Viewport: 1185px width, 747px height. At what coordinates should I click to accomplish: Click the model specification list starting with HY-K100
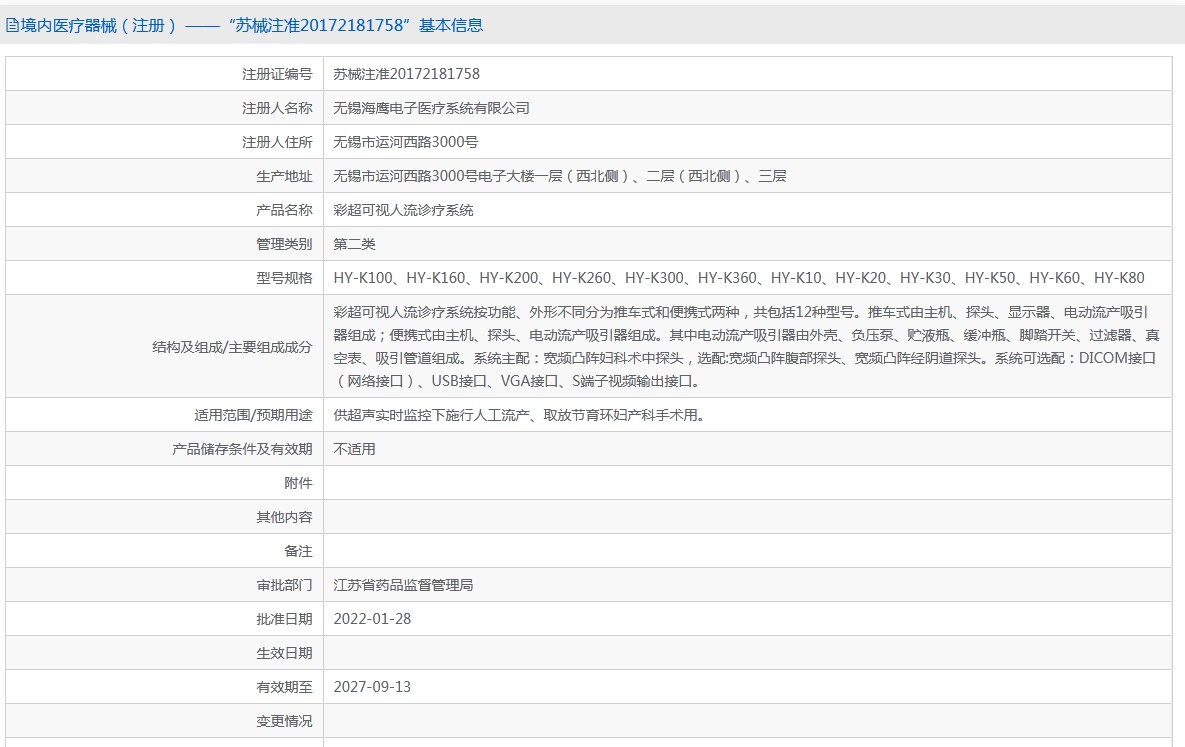pyautogui.click(x=738, y=278)
